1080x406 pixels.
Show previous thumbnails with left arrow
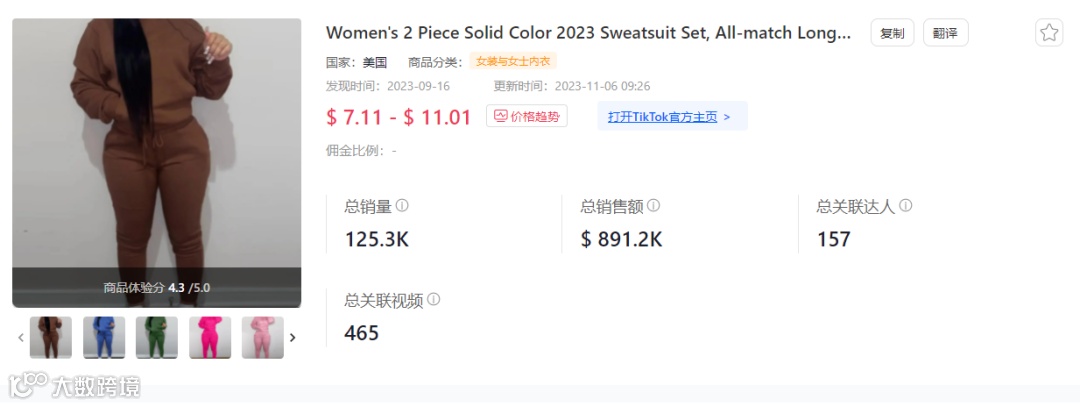pyautogui.click(x=21, y=338)
